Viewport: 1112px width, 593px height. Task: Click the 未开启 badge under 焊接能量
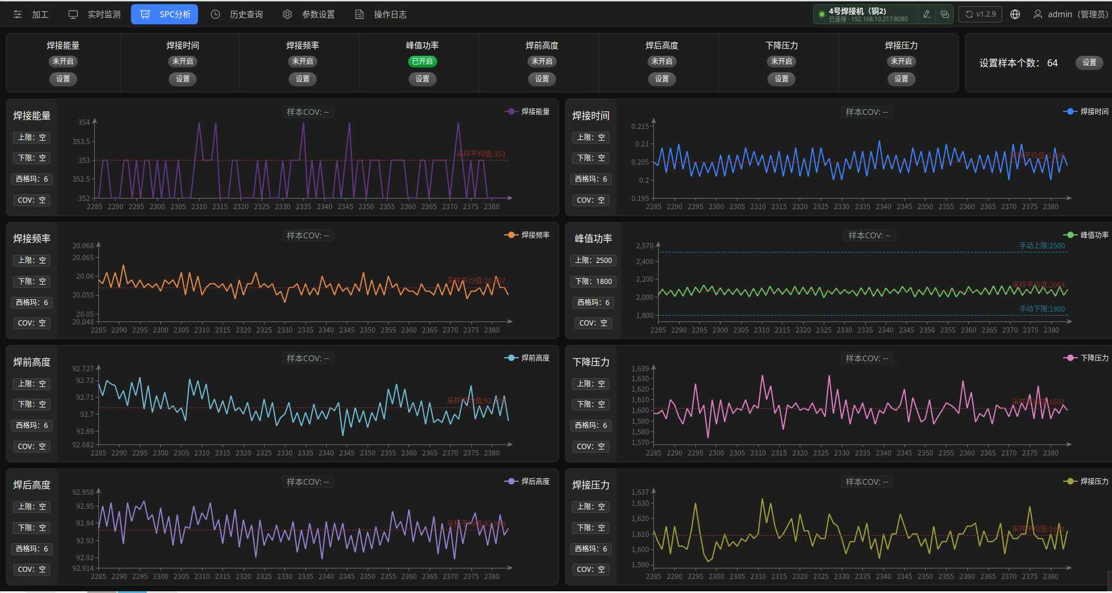[63, 62]
